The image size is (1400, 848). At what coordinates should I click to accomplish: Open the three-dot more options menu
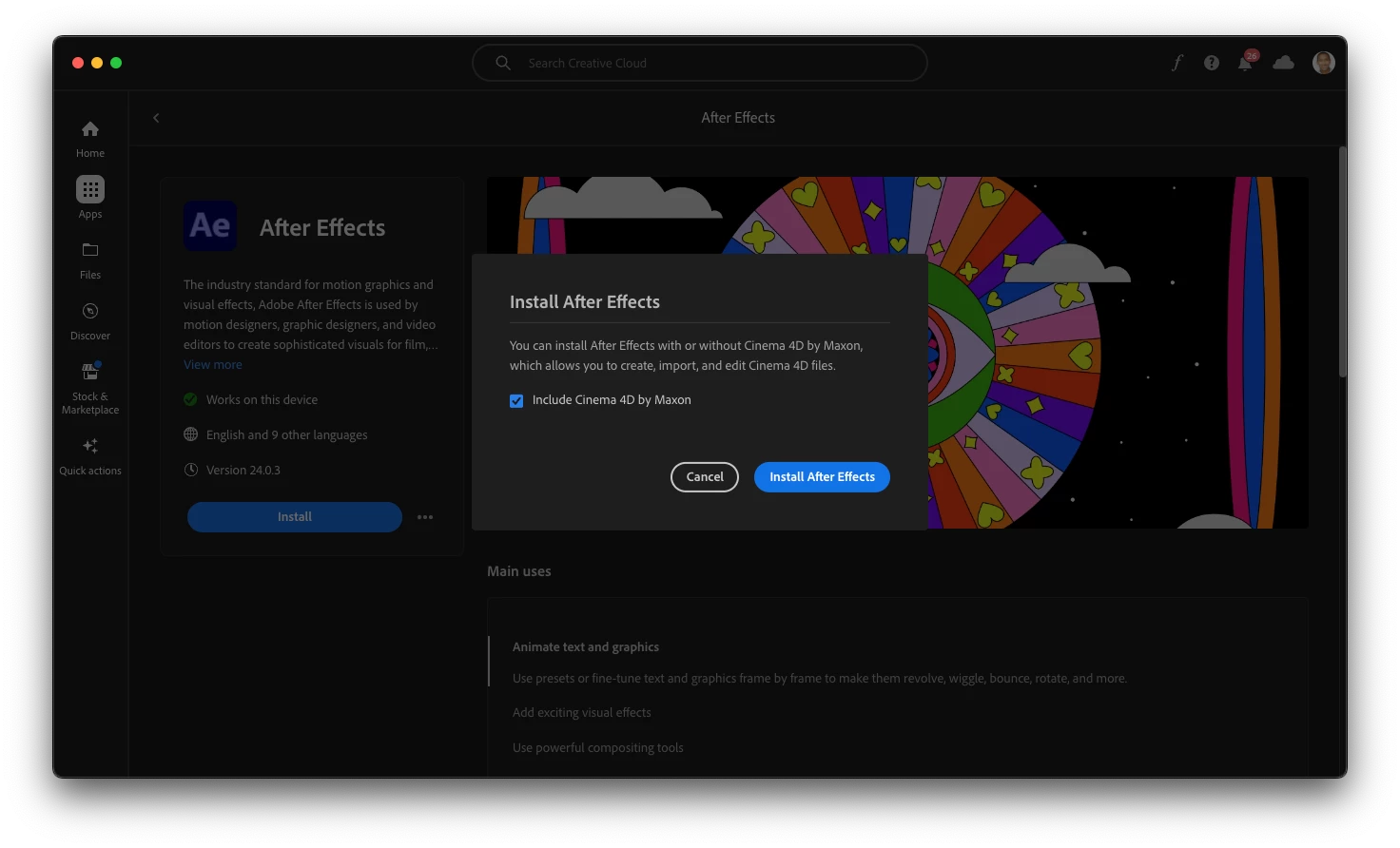[425, 517]
